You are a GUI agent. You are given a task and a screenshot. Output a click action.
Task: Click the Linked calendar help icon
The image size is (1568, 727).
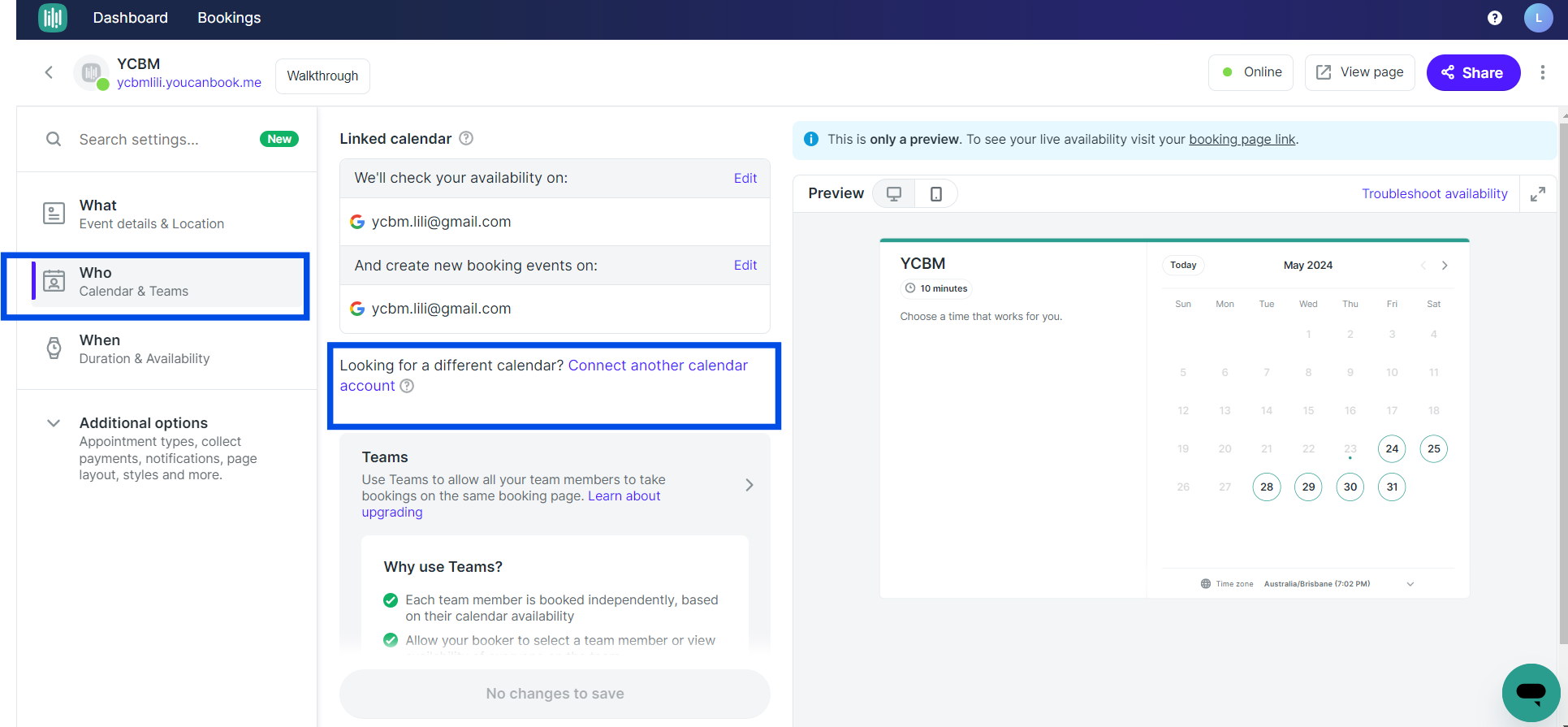466,138
